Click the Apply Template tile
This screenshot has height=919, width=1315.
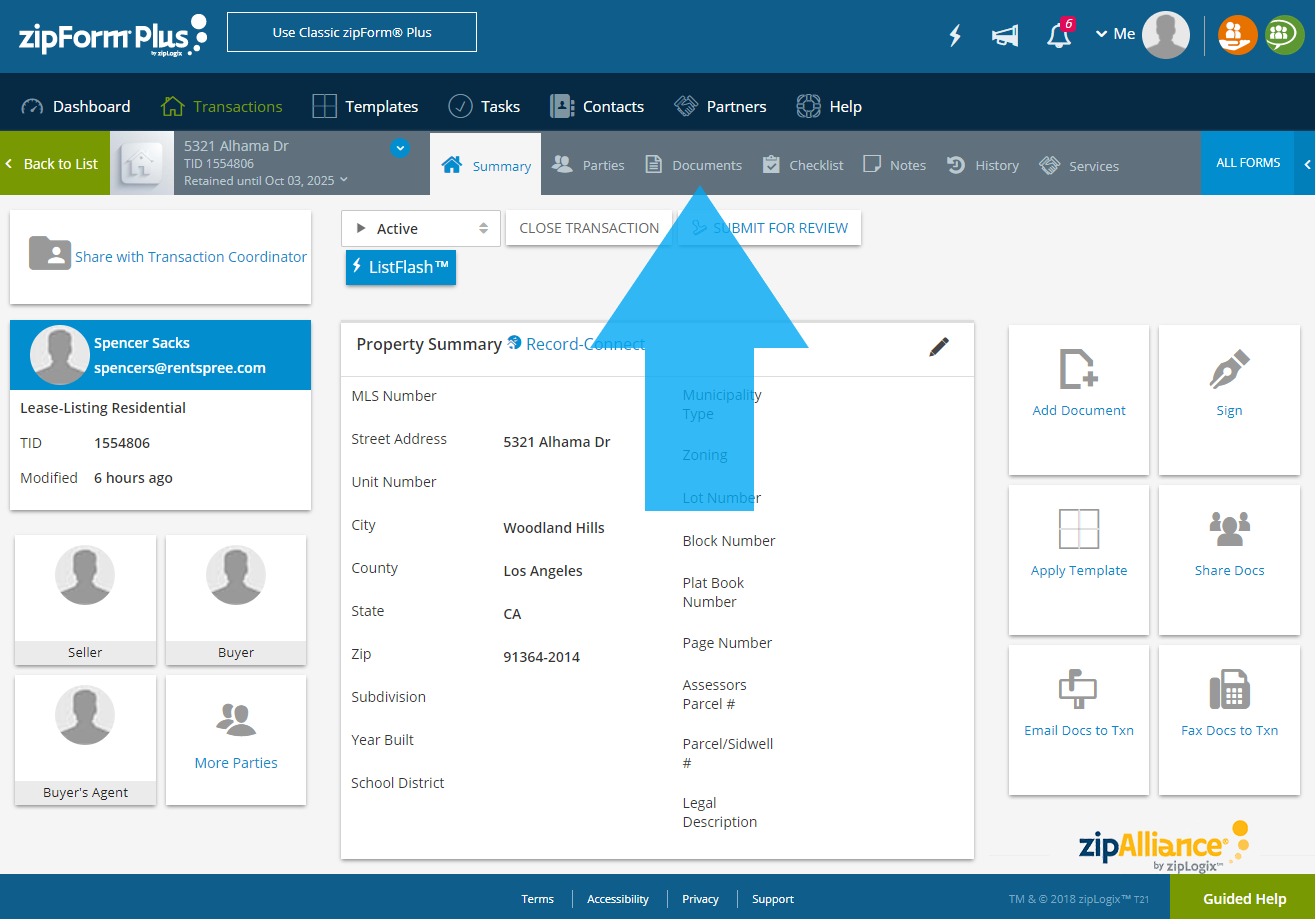1079,560
